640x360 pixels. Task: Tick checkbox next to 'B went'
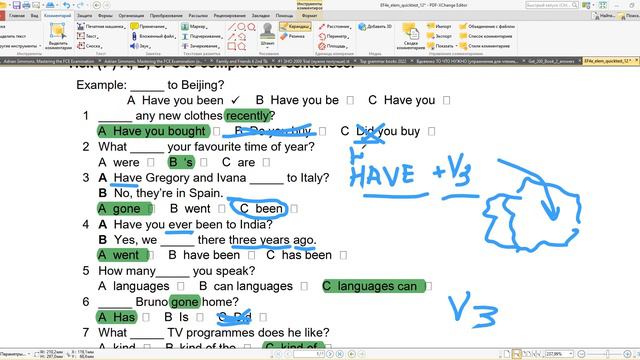tap(222, 209)
